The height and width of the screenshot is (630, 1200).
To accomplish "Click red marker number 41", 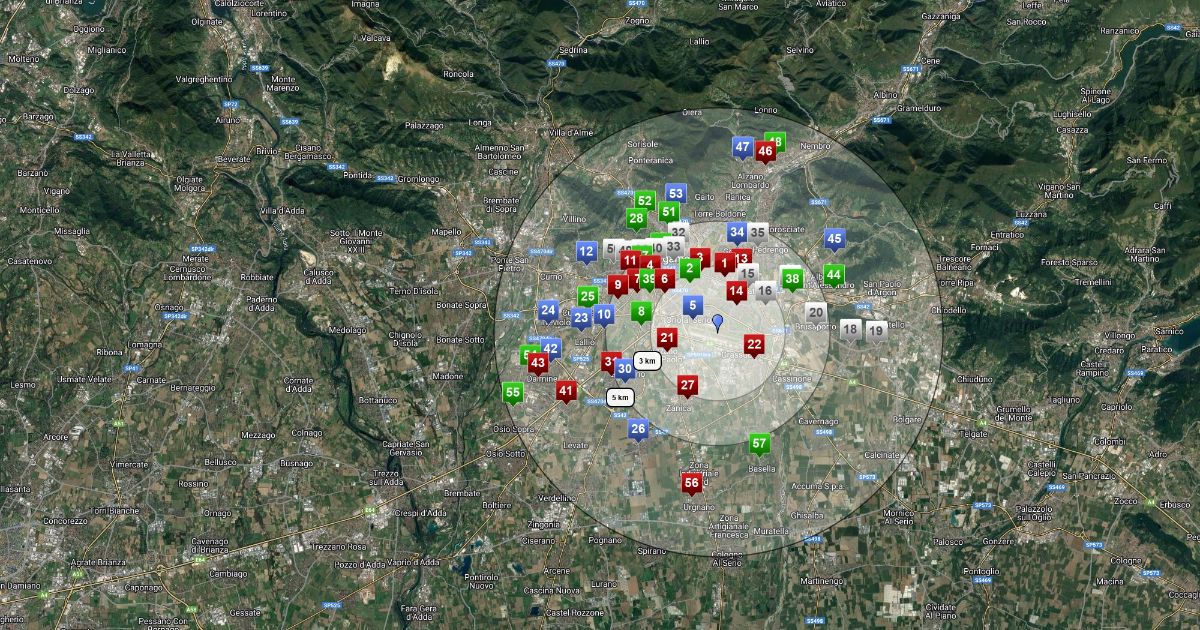I will pos(567,391).
